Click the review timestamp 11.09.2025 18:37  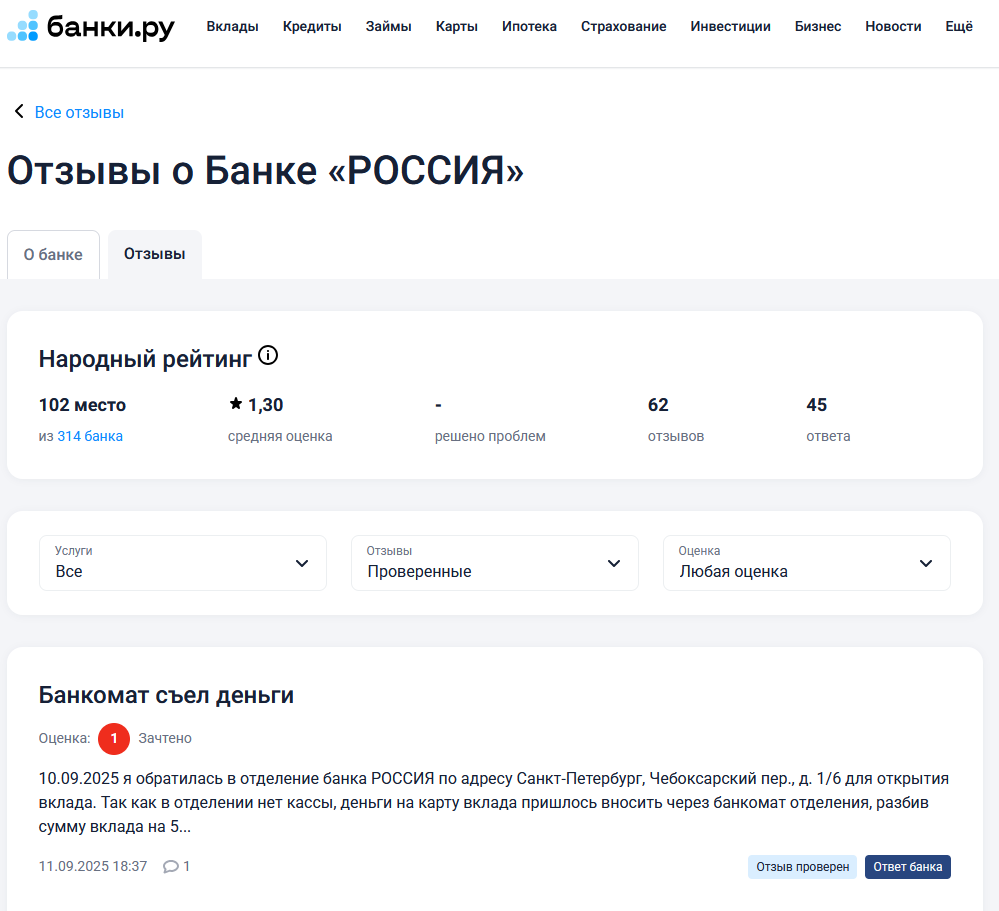coord(93,866)
